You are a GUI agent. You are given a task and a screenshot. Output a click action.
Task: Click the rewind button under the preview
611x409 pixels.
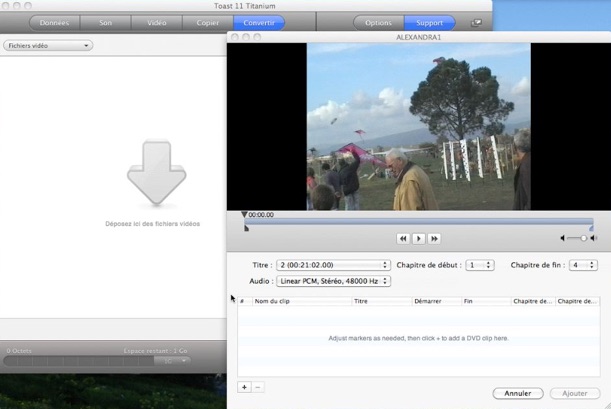point(403,238)
